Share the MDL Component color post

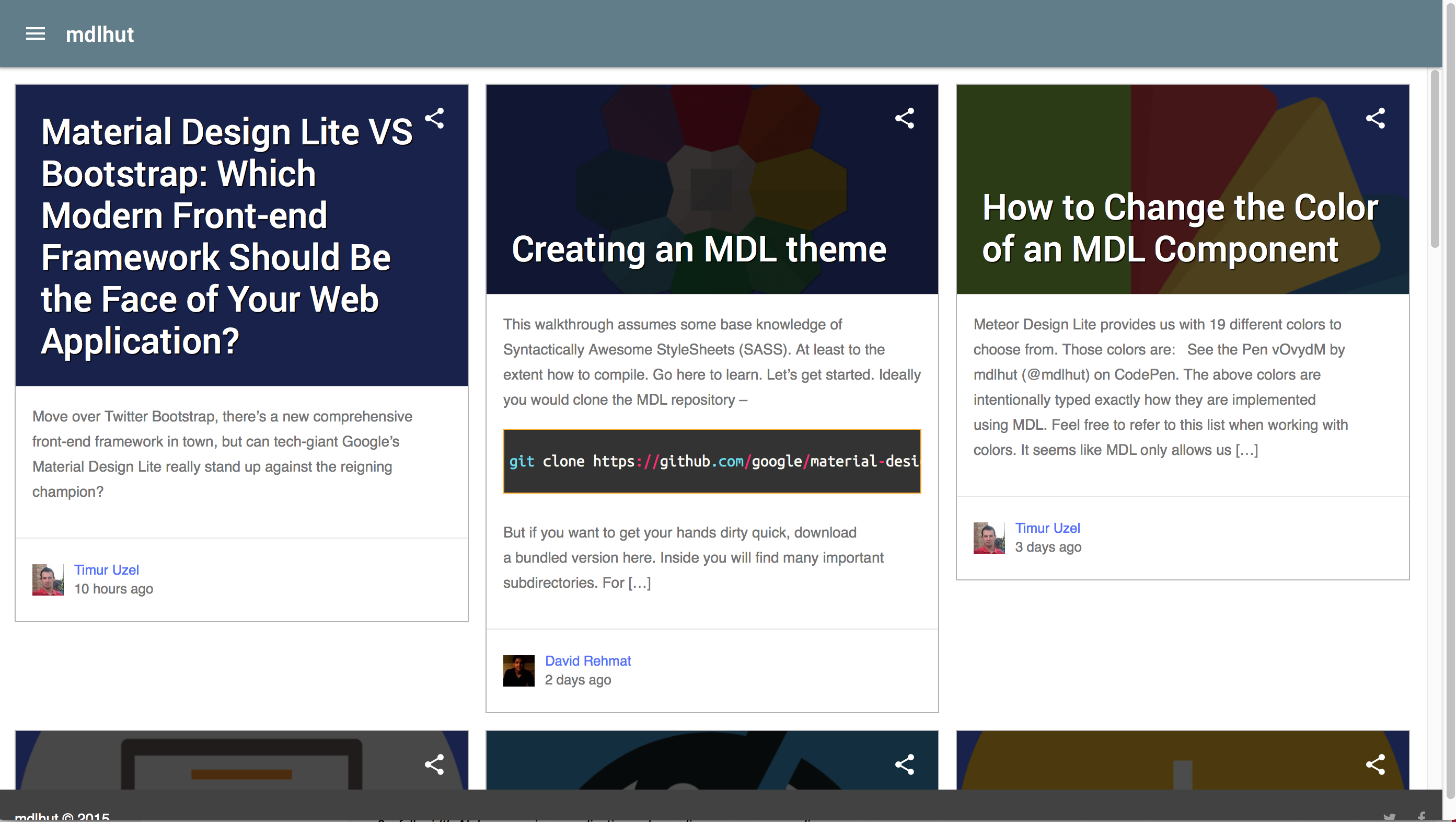point(1374,118)
